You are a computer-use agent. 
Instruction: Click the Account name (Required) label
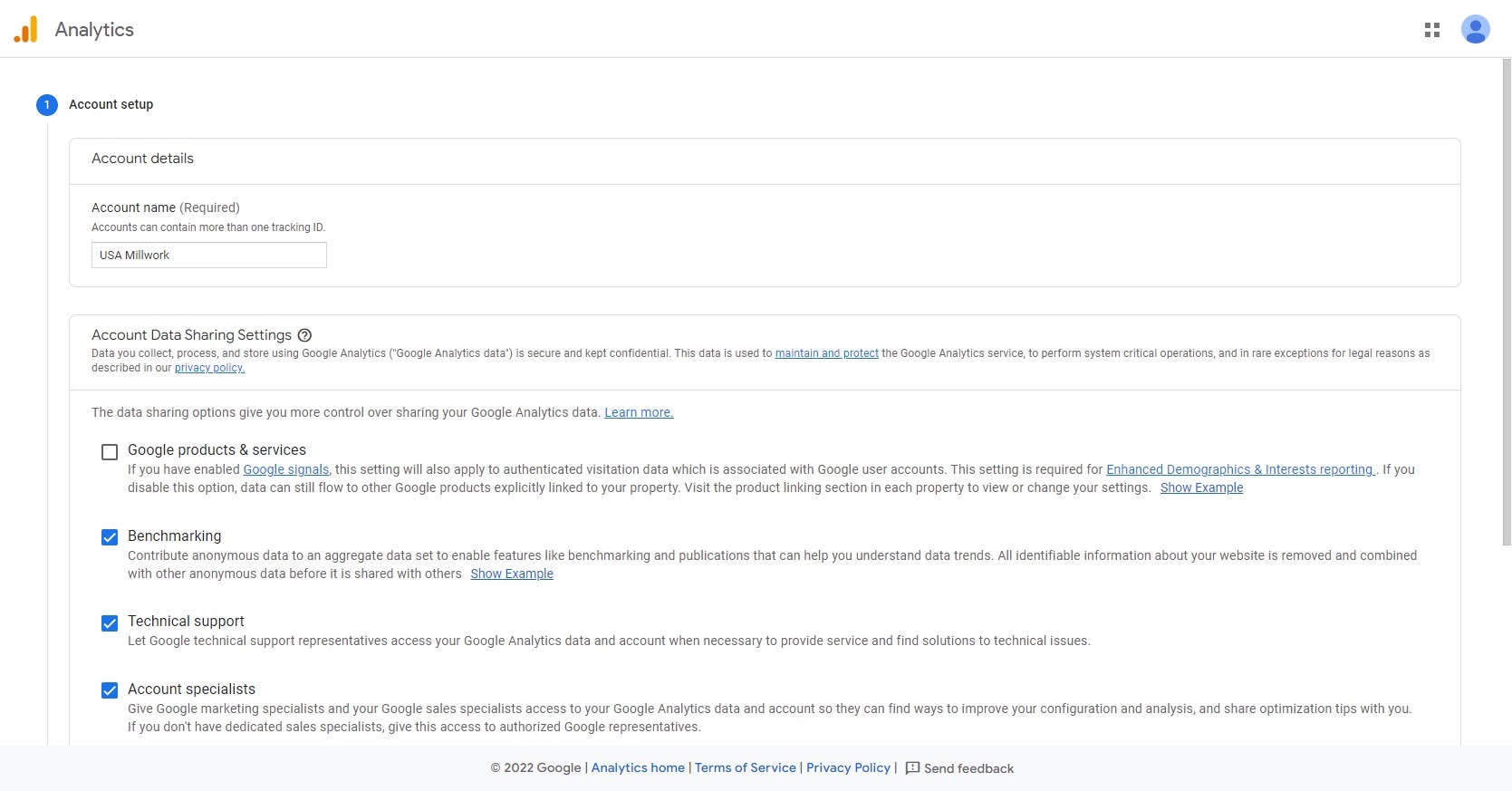166,207
